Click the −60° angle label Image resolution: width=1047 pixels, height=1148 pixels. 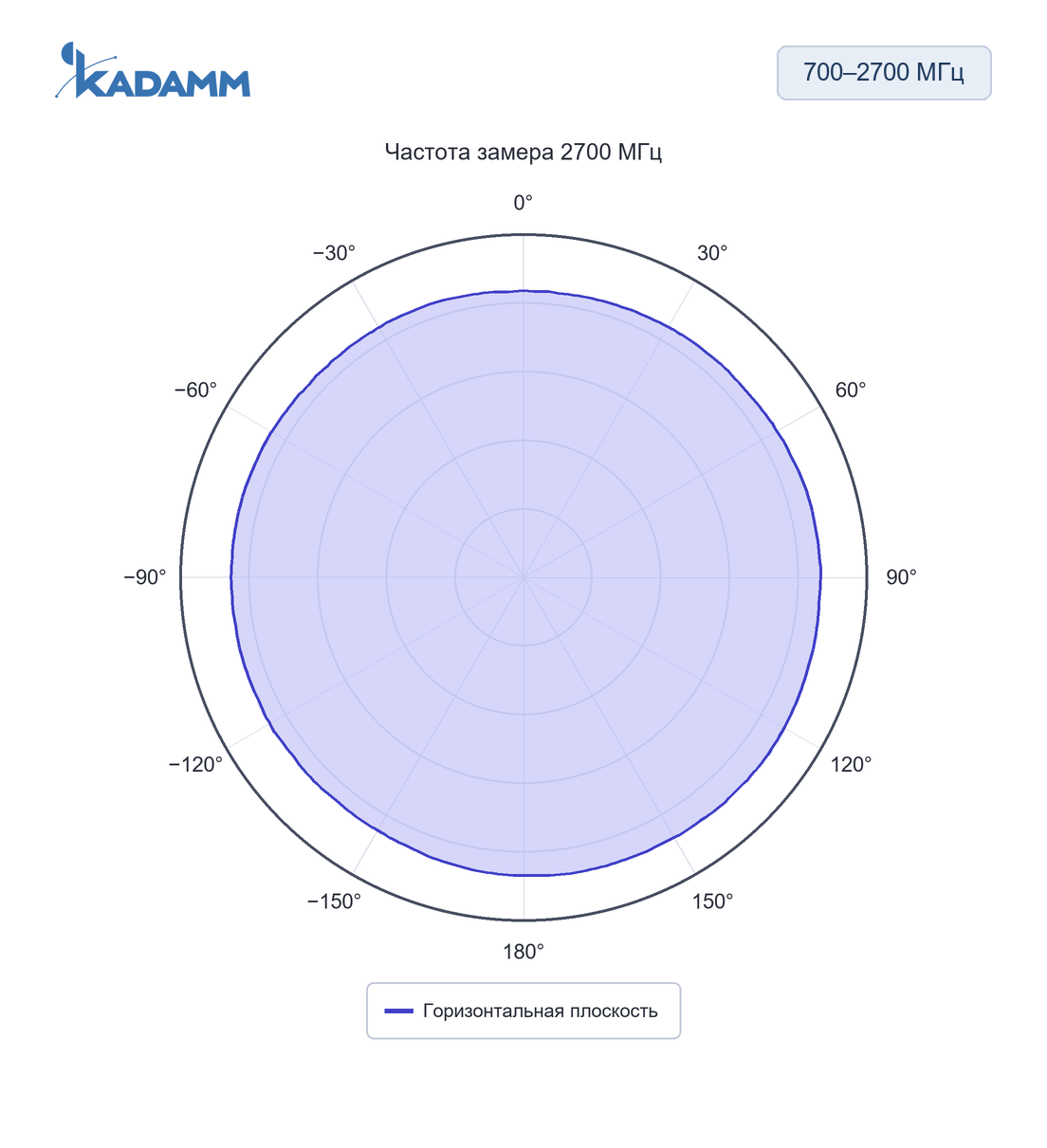196,391
